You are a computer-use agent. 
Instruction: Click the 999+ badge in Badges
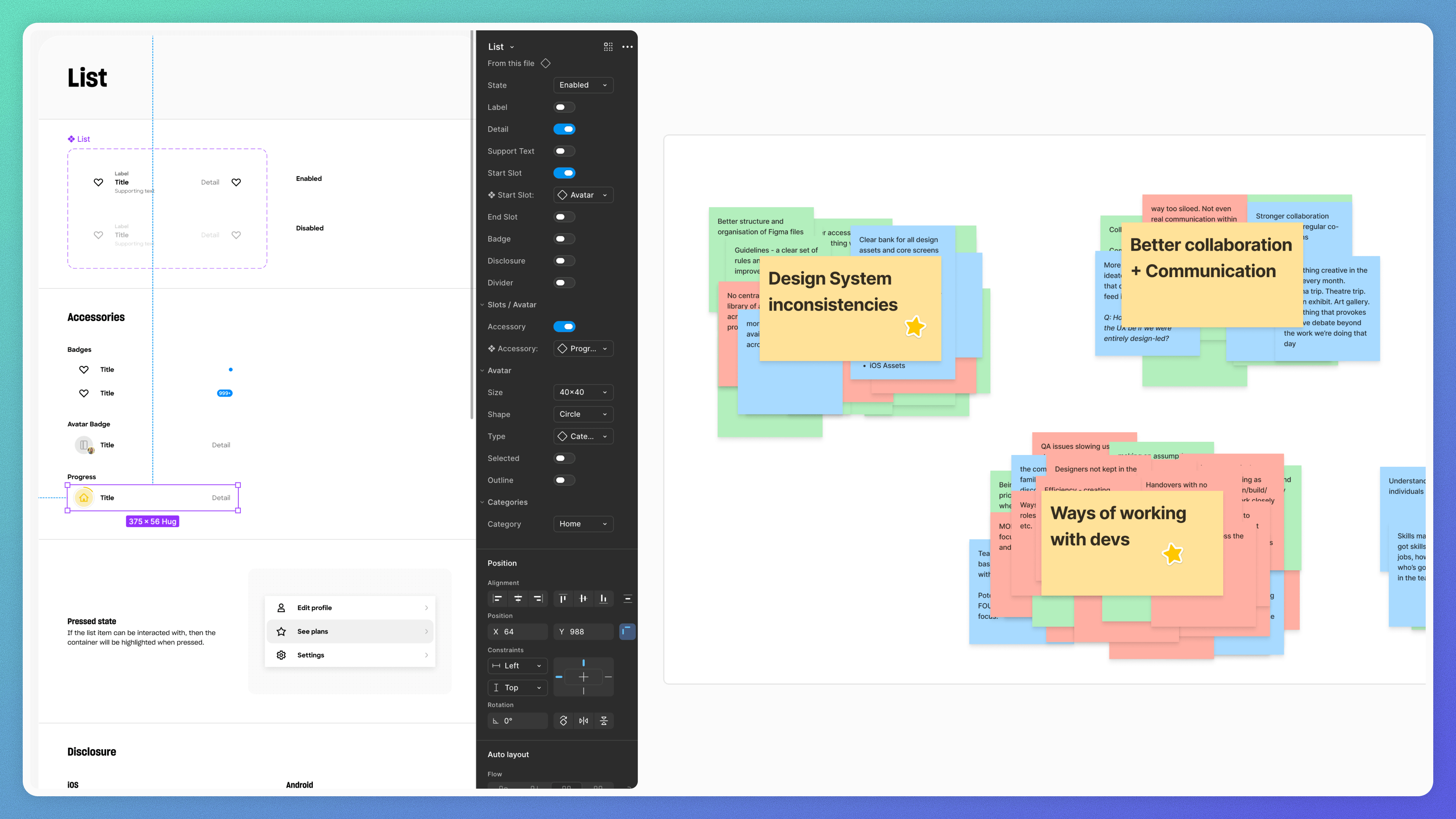(x=224, y=394)
